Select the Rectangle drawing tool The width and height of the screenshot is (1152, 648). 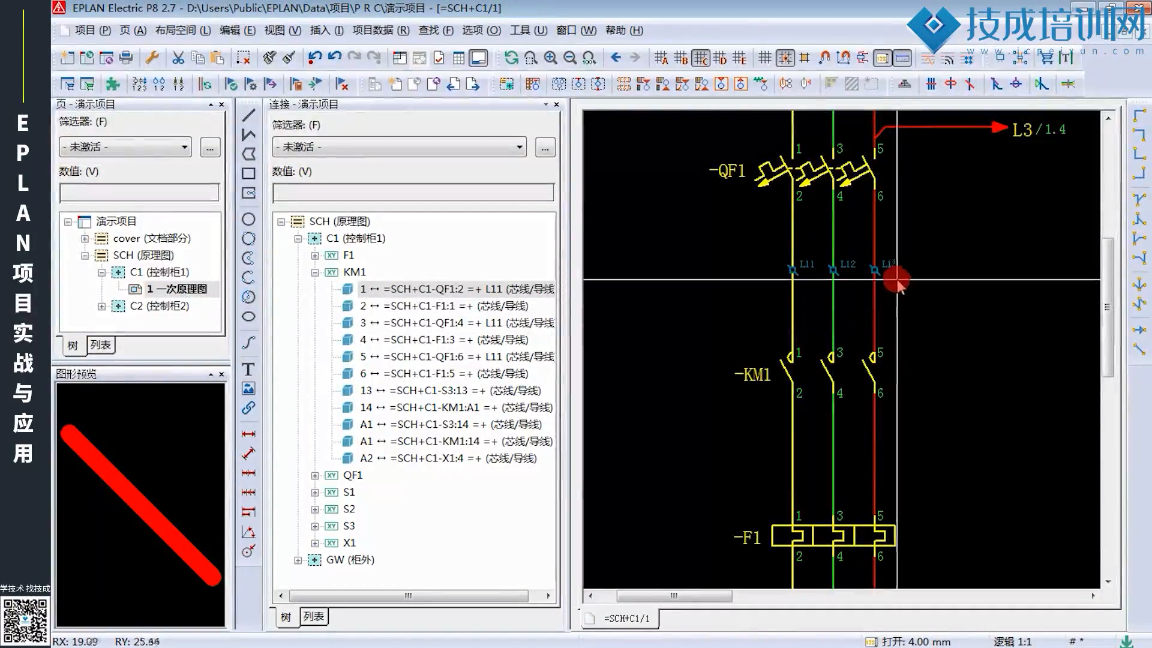point(249,173)
